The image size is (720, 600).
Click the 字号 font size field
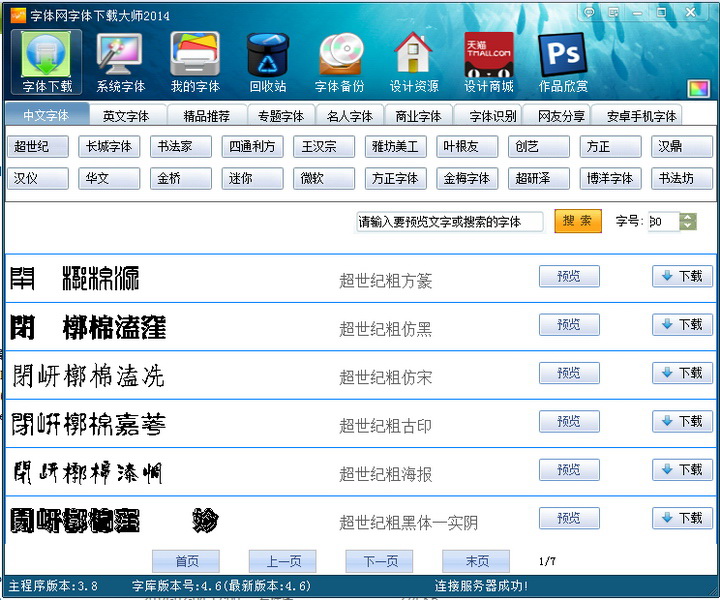pos(664,222)
